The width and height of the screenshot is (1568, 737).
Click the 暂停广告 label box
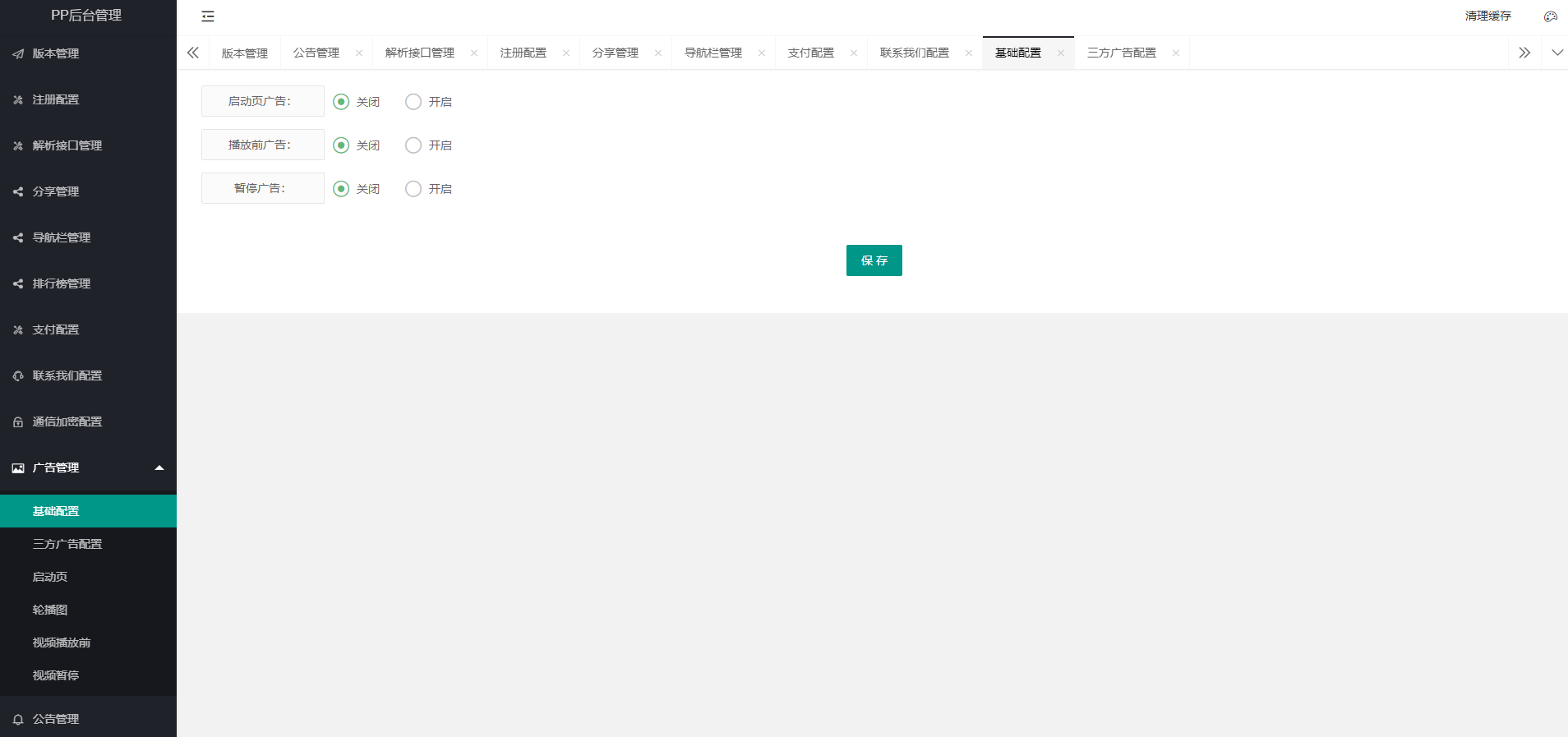pos(263,188)
